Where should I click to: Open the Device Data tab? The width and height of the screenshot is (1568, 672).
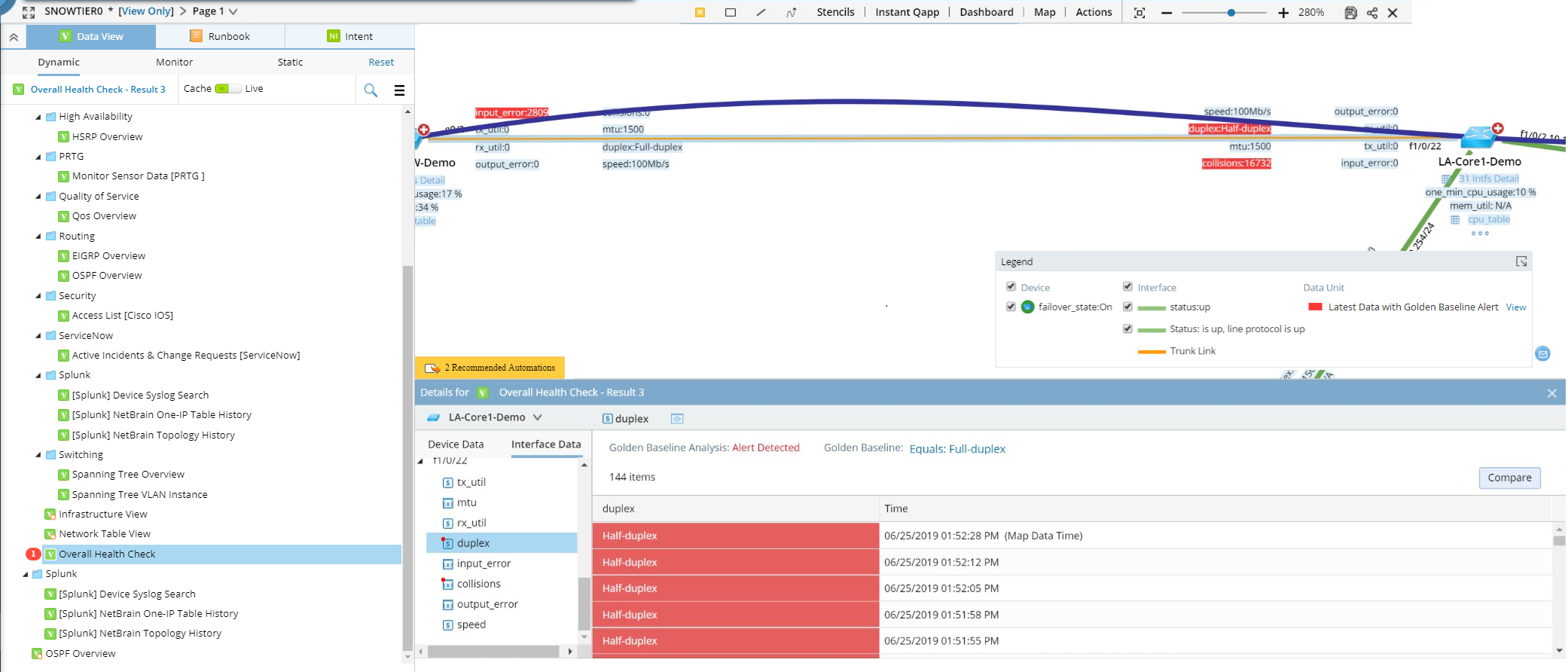coord(456,444)
